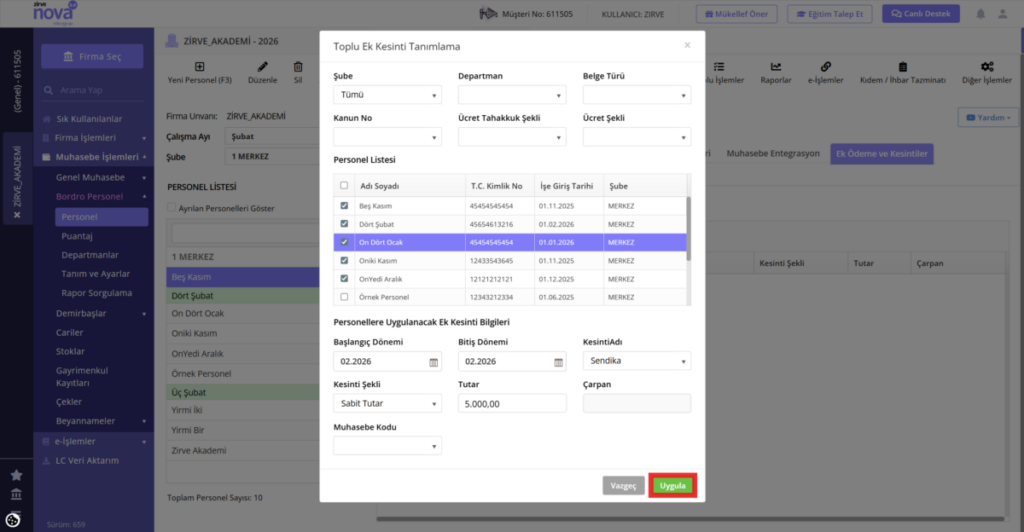The height and width of the screenshot is (532, 1024).
Task: Click Canlı Destek button
Action: (921, 14)
